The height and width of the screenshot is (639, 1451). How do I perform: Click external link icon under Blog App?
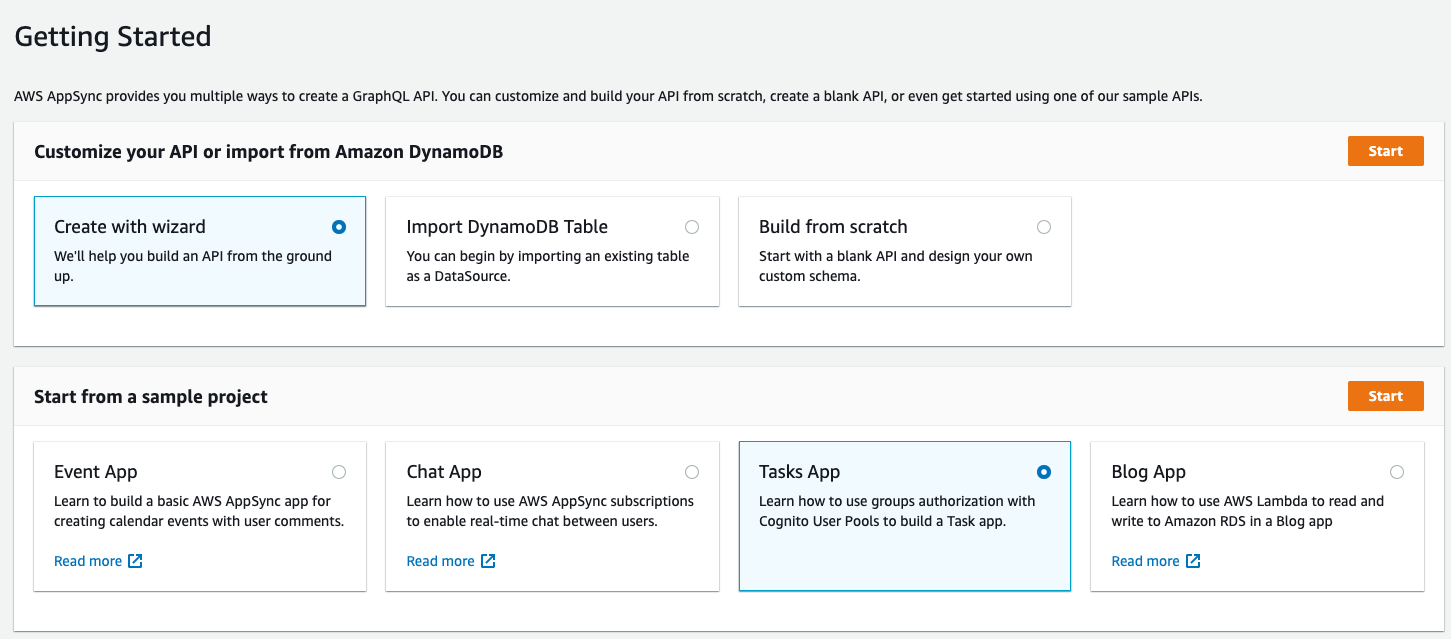click(1193, 561)
